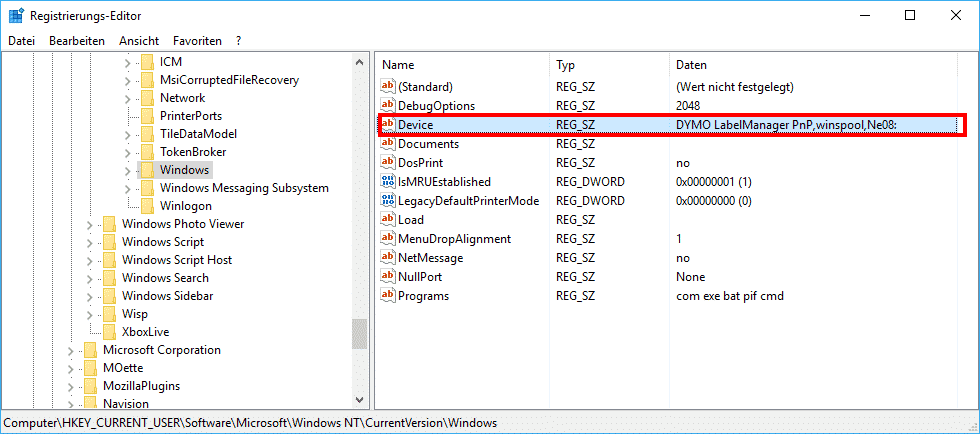
Task: Click the folder icon for MozillaPlugins
Action: click(x=90, y=386)
